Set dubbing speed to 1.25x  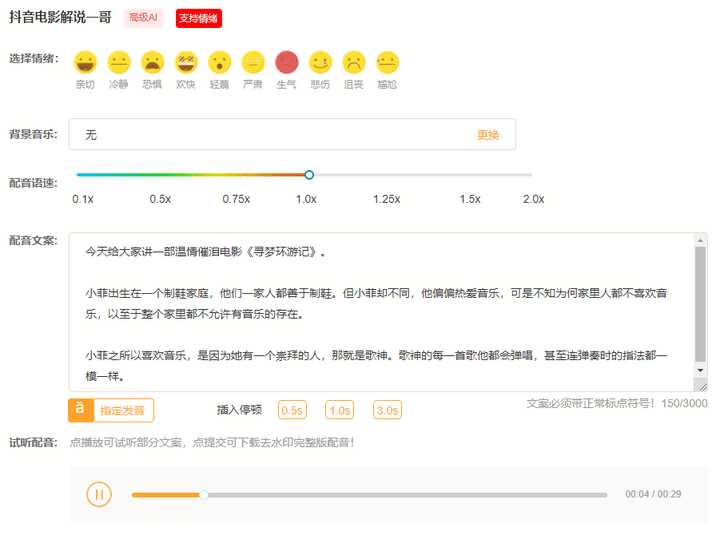tap(386, 199)
